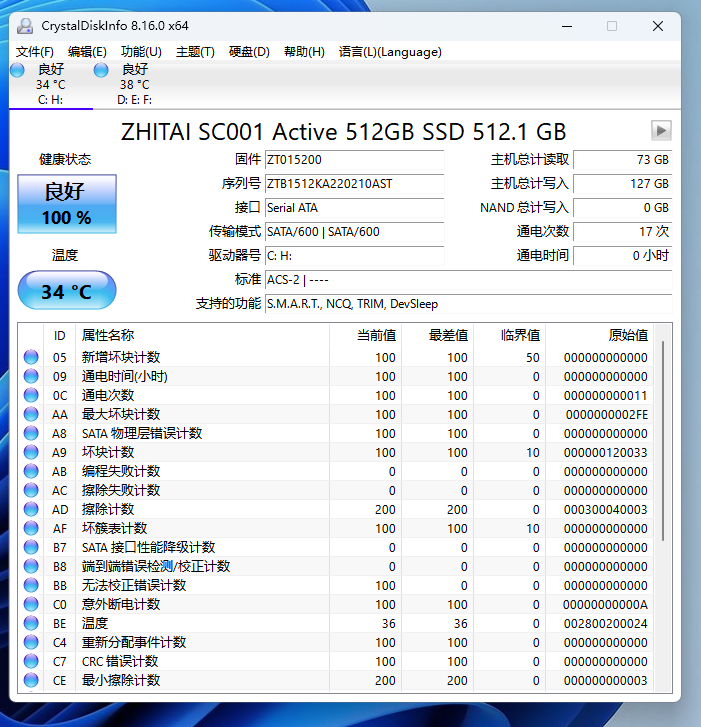The image size is (701, 727).
Task: Click the 新增坏块计数 attribute name
Action: pyautogui.click(x=121, y=357)
